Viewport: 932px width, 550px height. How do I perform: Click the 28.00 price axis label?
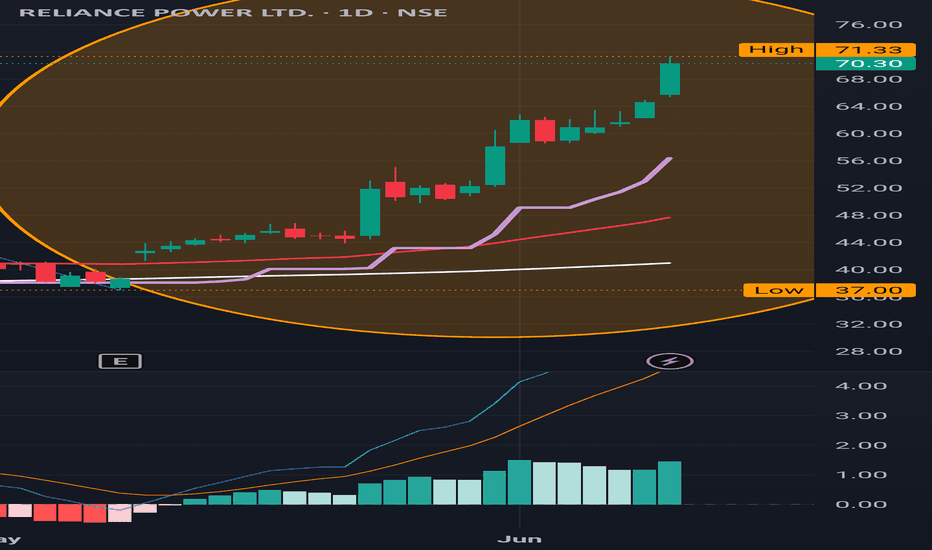[x=868, y=351]
